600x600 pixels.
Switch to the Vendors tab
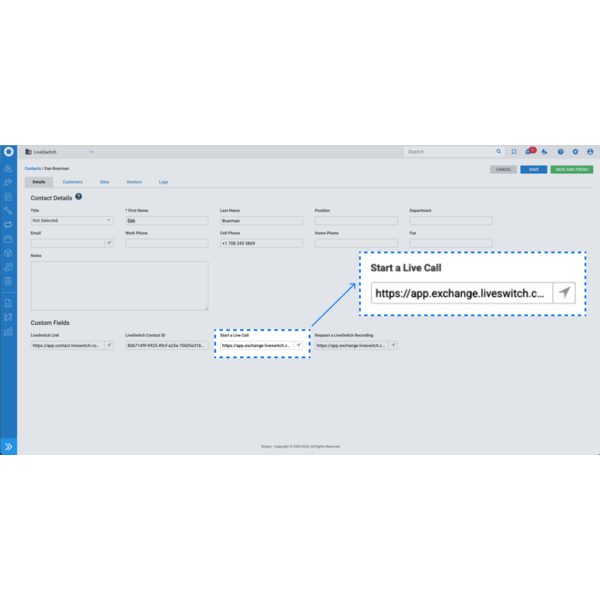pyautogui.click(x=133, y=182)
